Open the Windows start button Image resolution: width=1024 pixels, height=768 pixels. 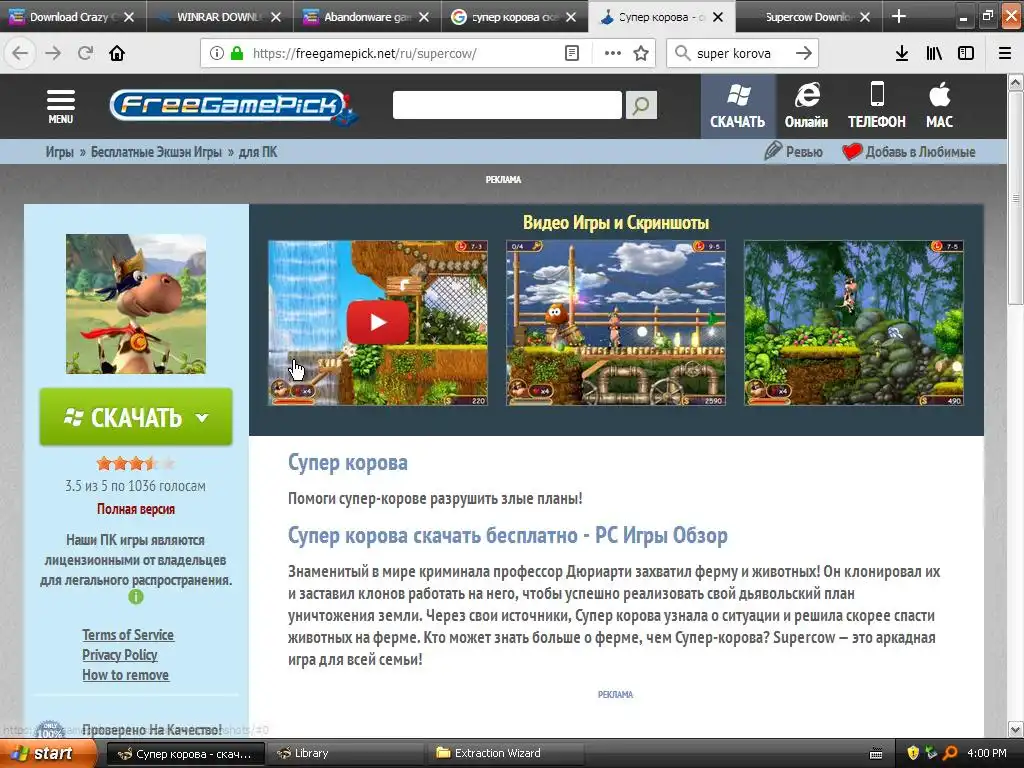pyautogui.click(x=47, y=753)
